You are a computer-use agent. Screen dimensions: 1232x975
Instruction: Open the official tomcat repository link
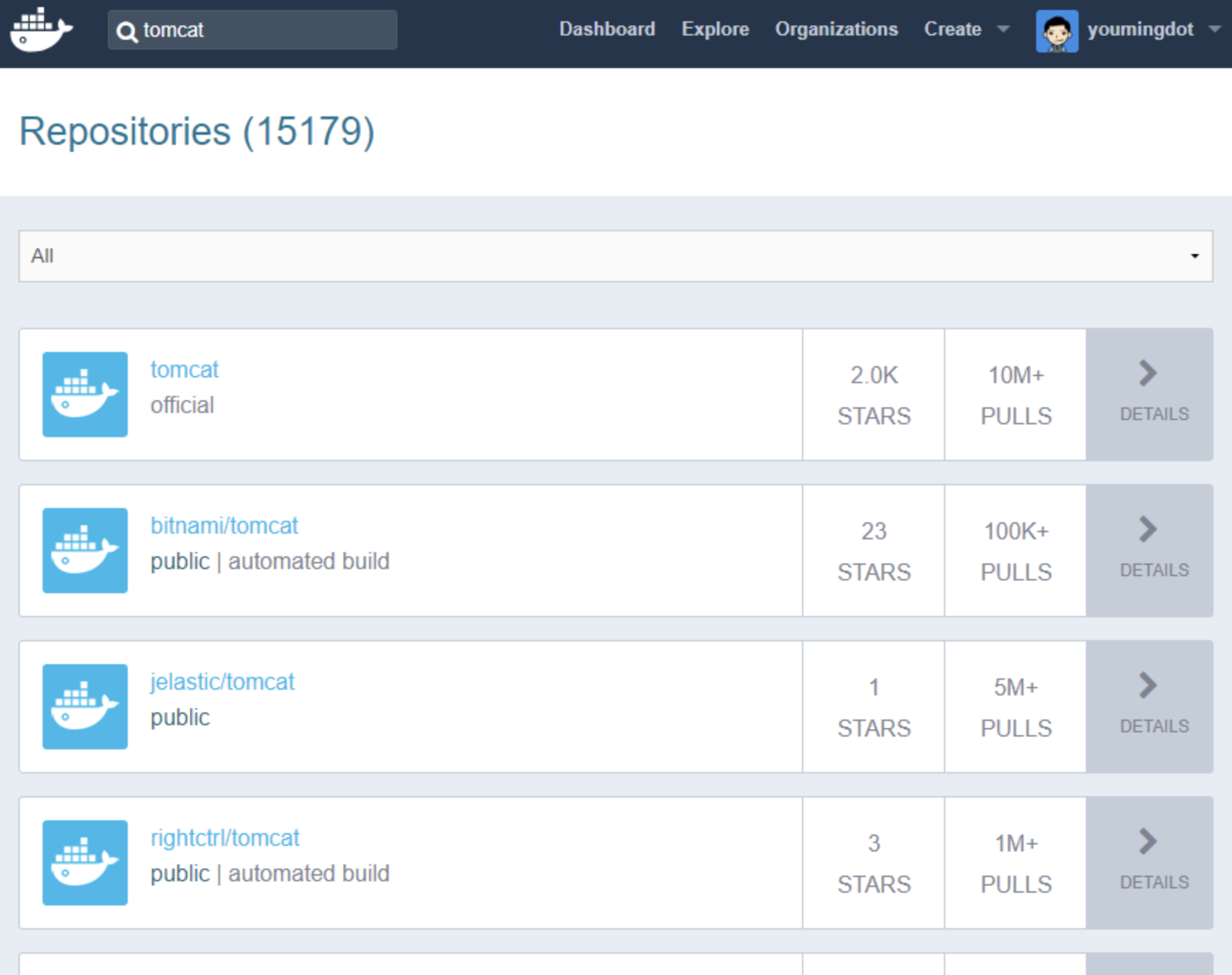(185, 370)
